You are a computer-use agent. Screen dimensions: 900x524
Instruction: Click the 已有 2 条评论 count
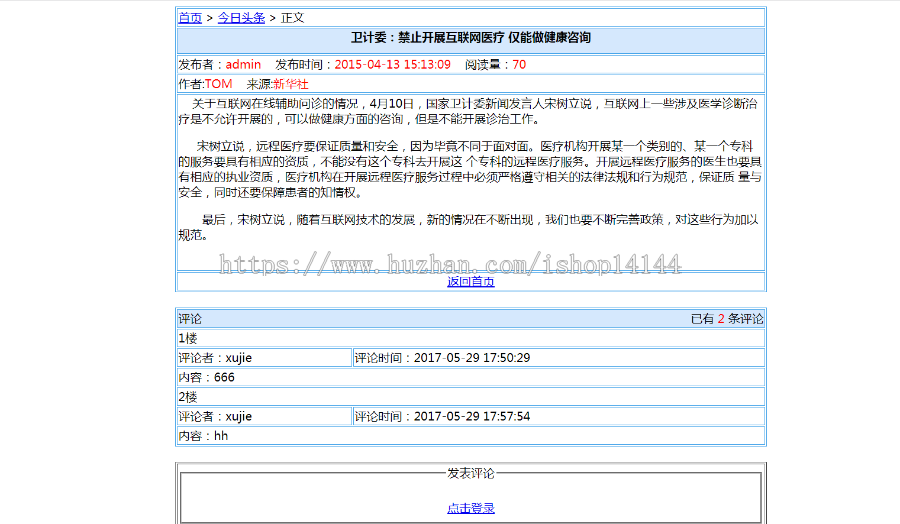(727, 319)
